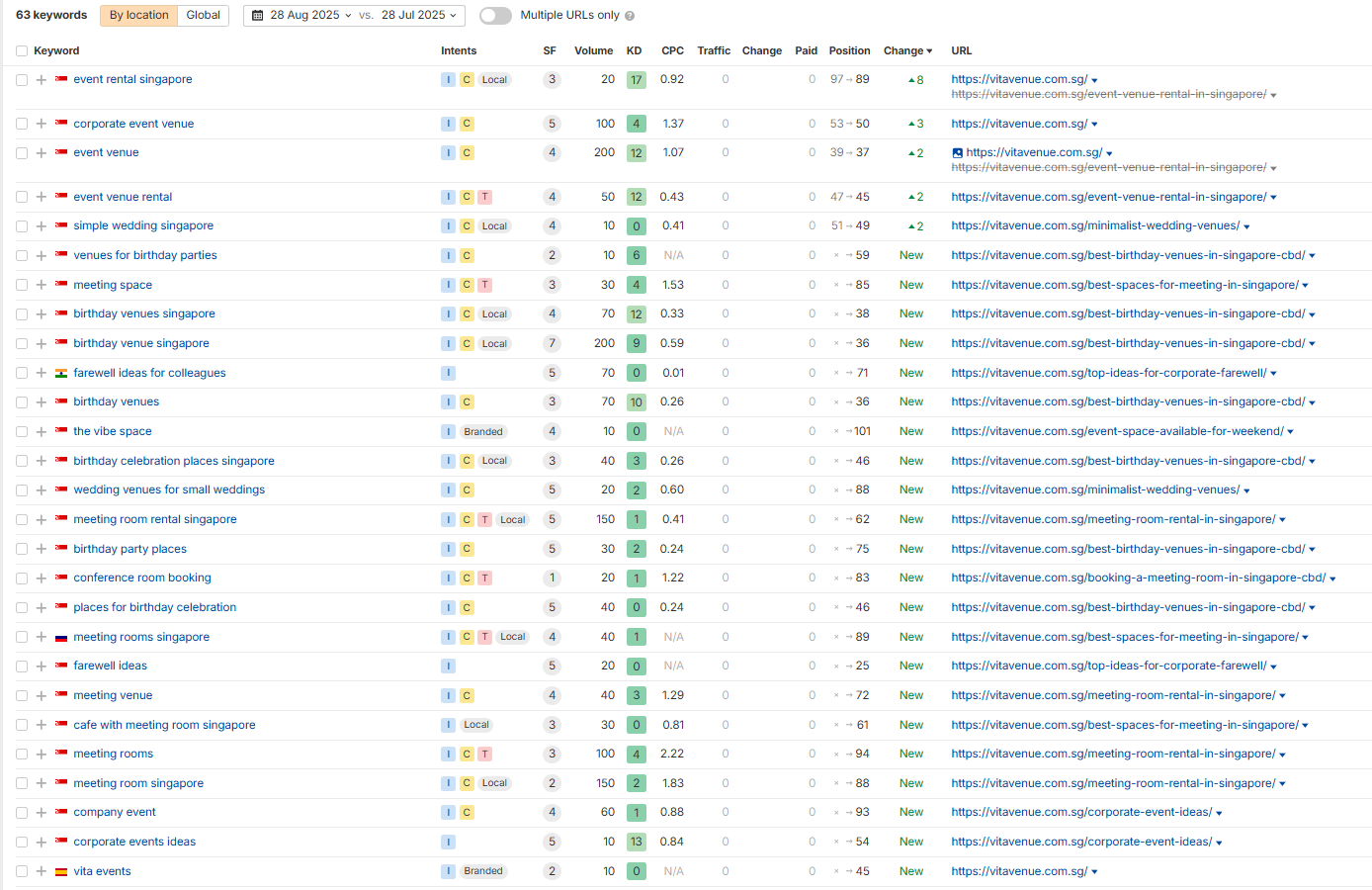Click the green KD badge 17 for event rental singapore
This screenshot has height=890, width=1372.
coord(636,80)
